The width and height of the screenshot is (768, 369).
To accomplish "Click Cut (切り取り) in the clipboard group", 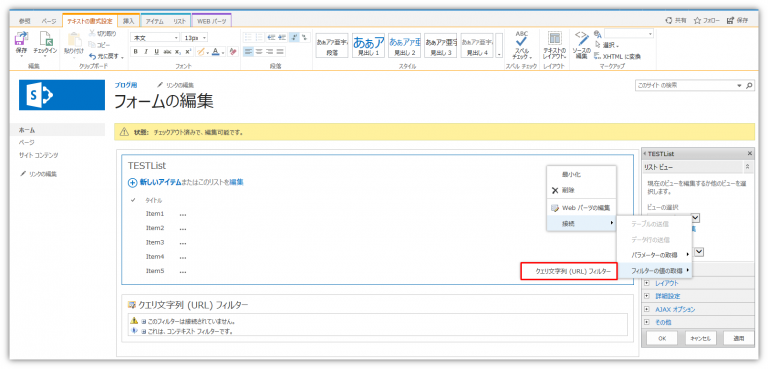I will click(x=102, y=34).
